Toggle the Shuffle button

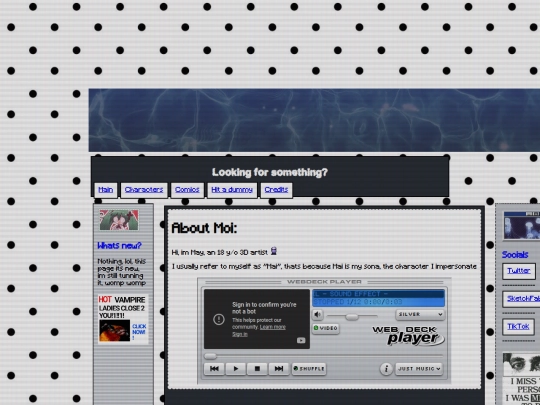(x=309, y=368)
